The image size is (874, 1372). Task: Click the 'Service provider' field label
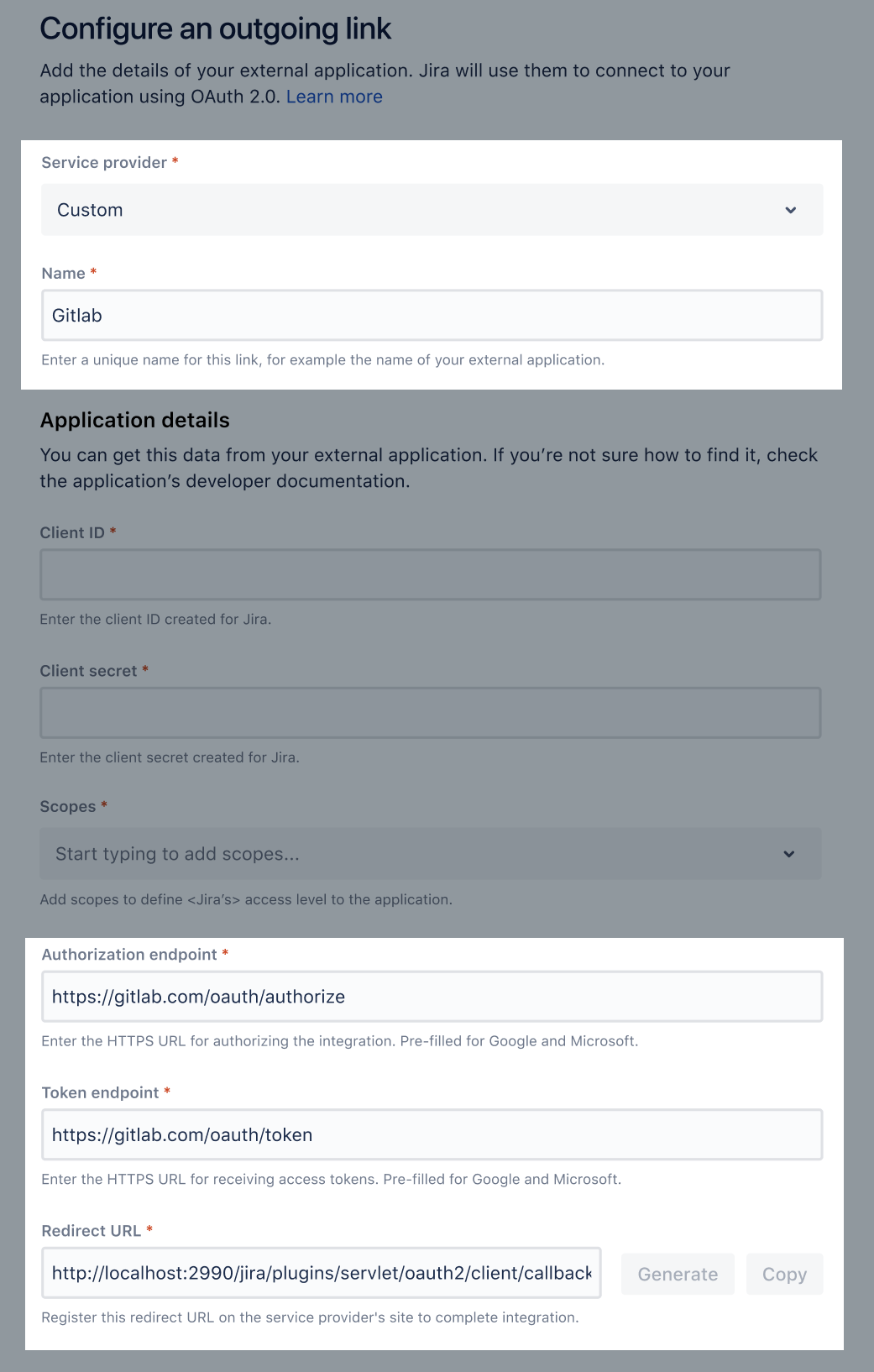[104, 163]
